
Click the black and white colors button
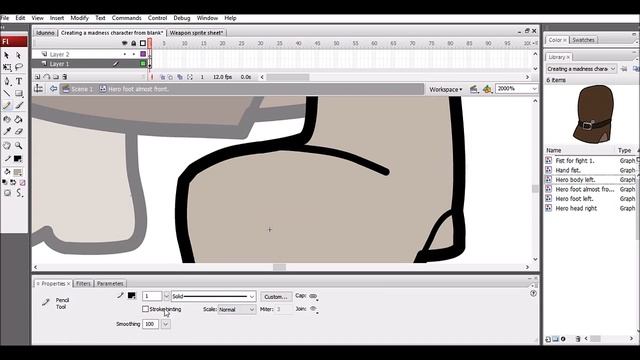(x=4, y=182)
